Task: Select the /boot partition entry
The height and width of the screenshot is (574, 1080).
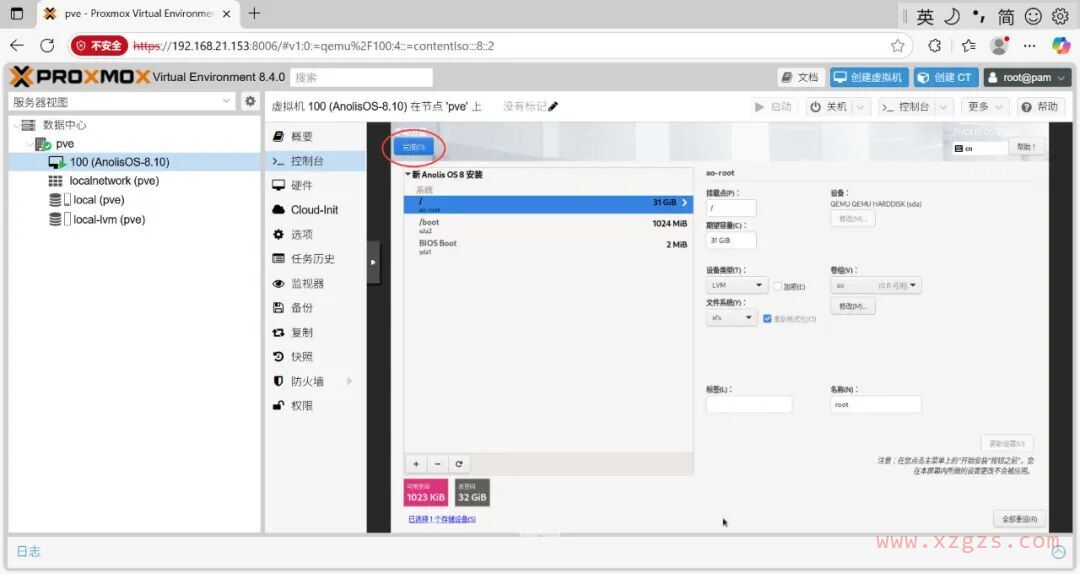Action: pyautogui.click(x=548, y=225)
